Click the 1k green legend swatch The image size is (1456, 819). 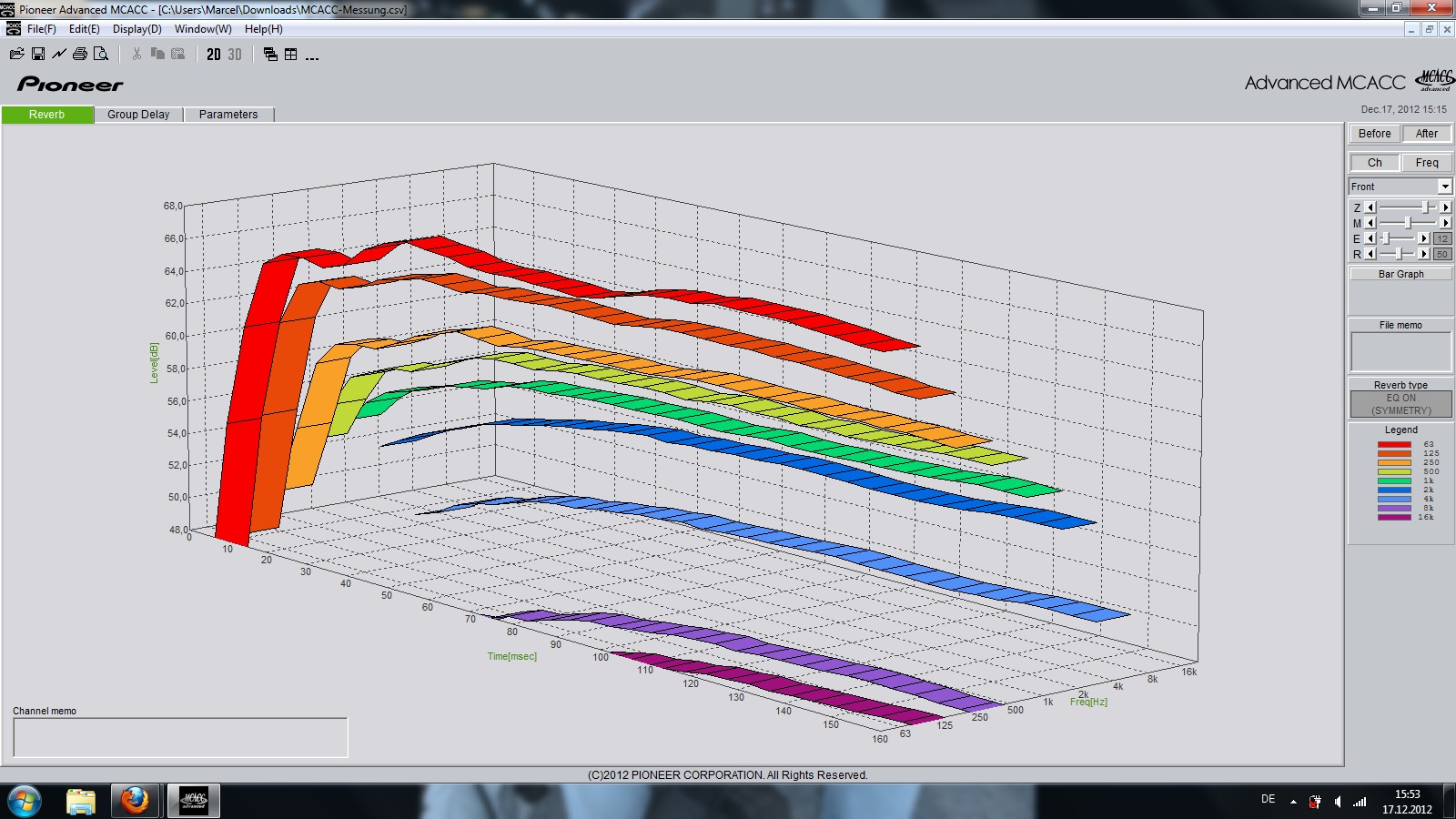pyautogui.click(x=1394, y=480)
